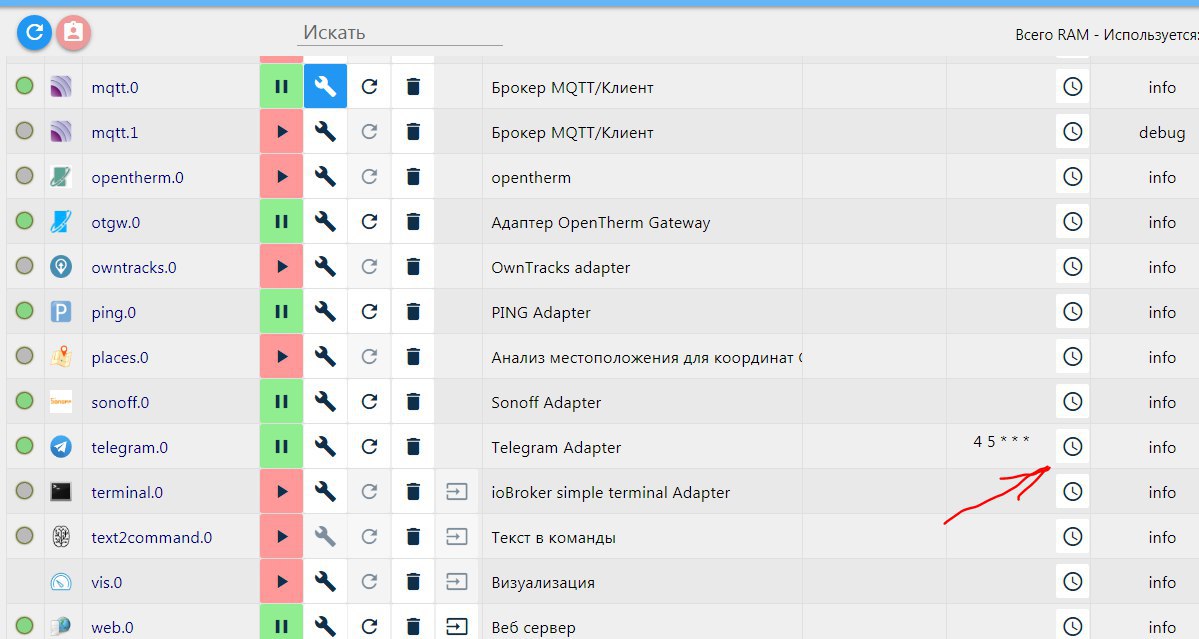Click the blue reload instances button

click(x=34, y=32)
